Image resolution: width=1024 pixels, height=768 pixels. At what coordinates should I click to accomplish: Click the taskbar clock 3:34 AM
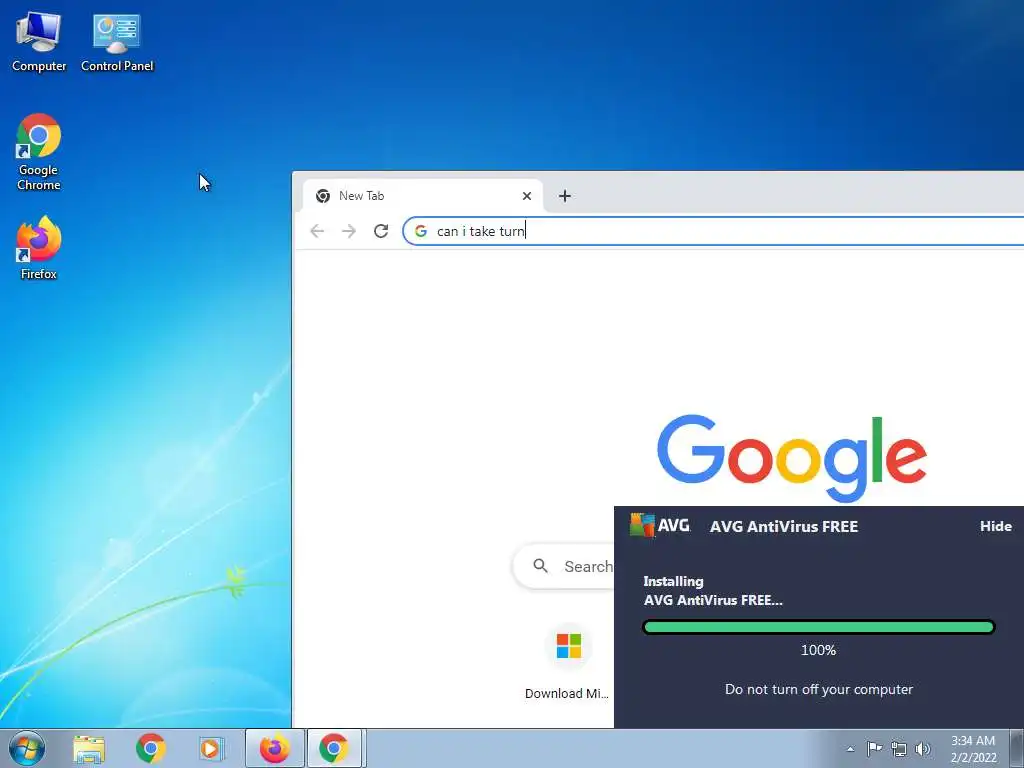click(973, 748)
